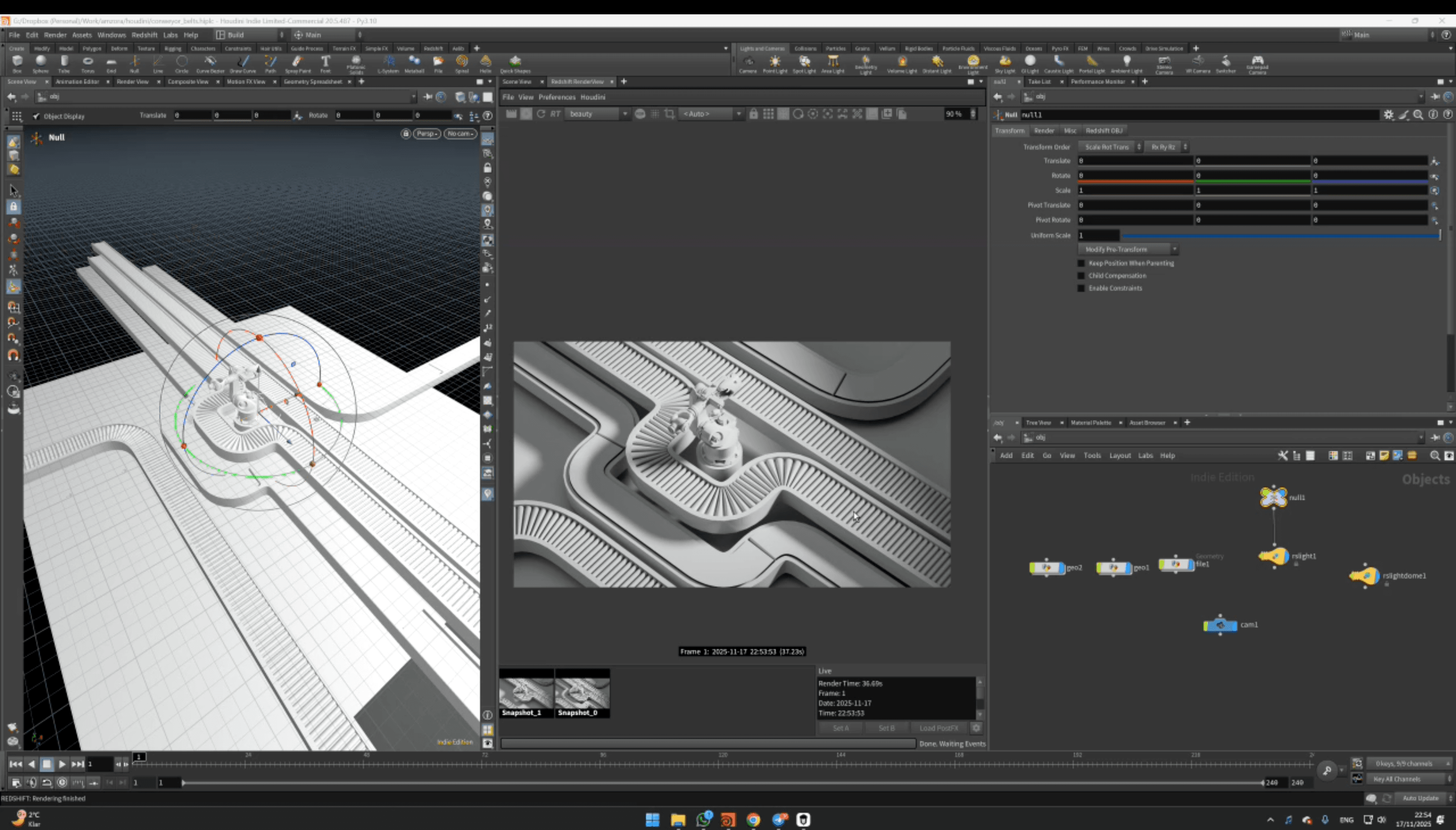Enable Keep Position When Parenting
1456x830 pixels.
coord(1081,263)
